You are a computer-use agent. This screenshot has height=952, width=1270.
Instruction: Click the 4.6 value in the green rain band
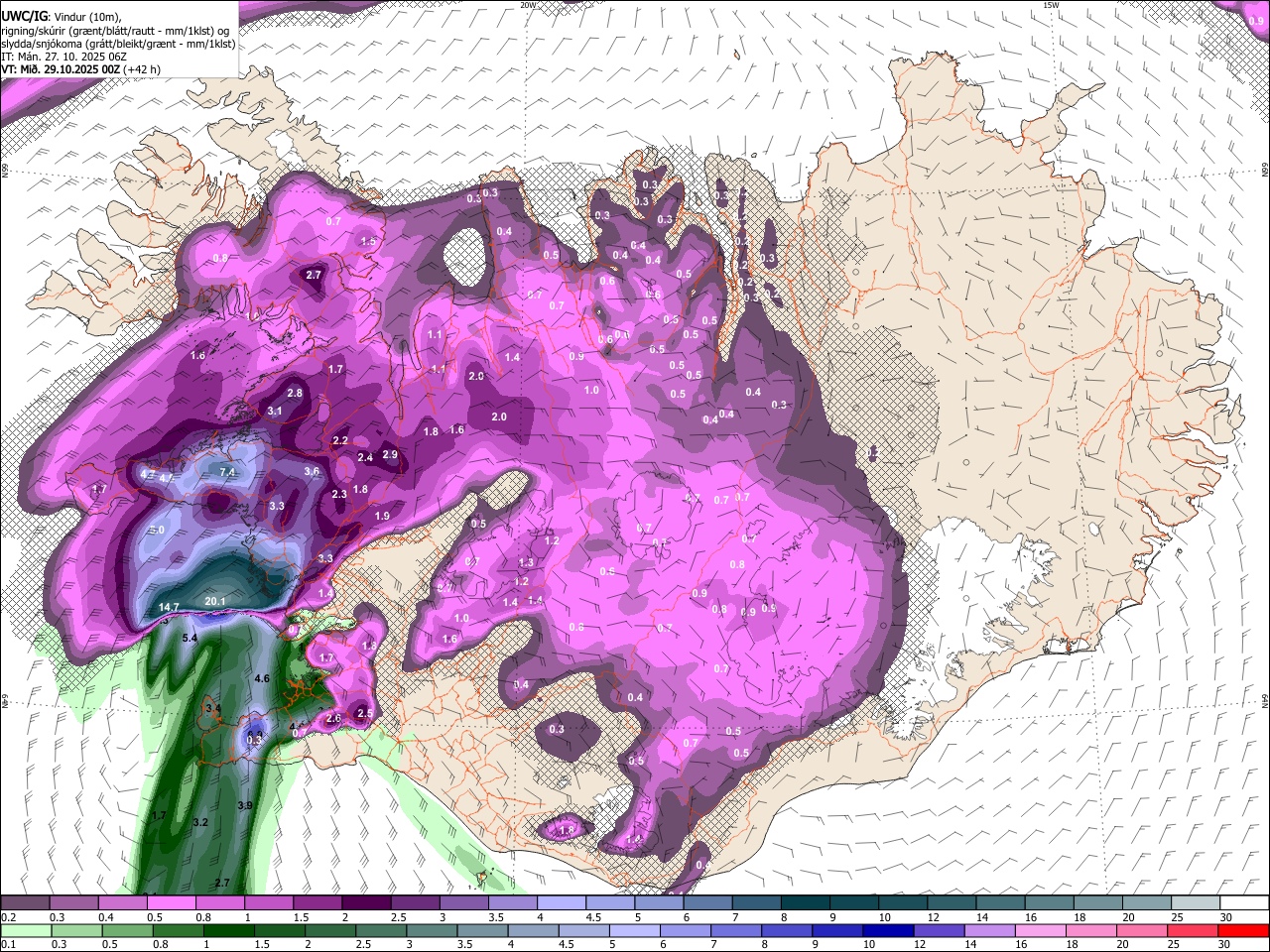(x=263, y=678)
